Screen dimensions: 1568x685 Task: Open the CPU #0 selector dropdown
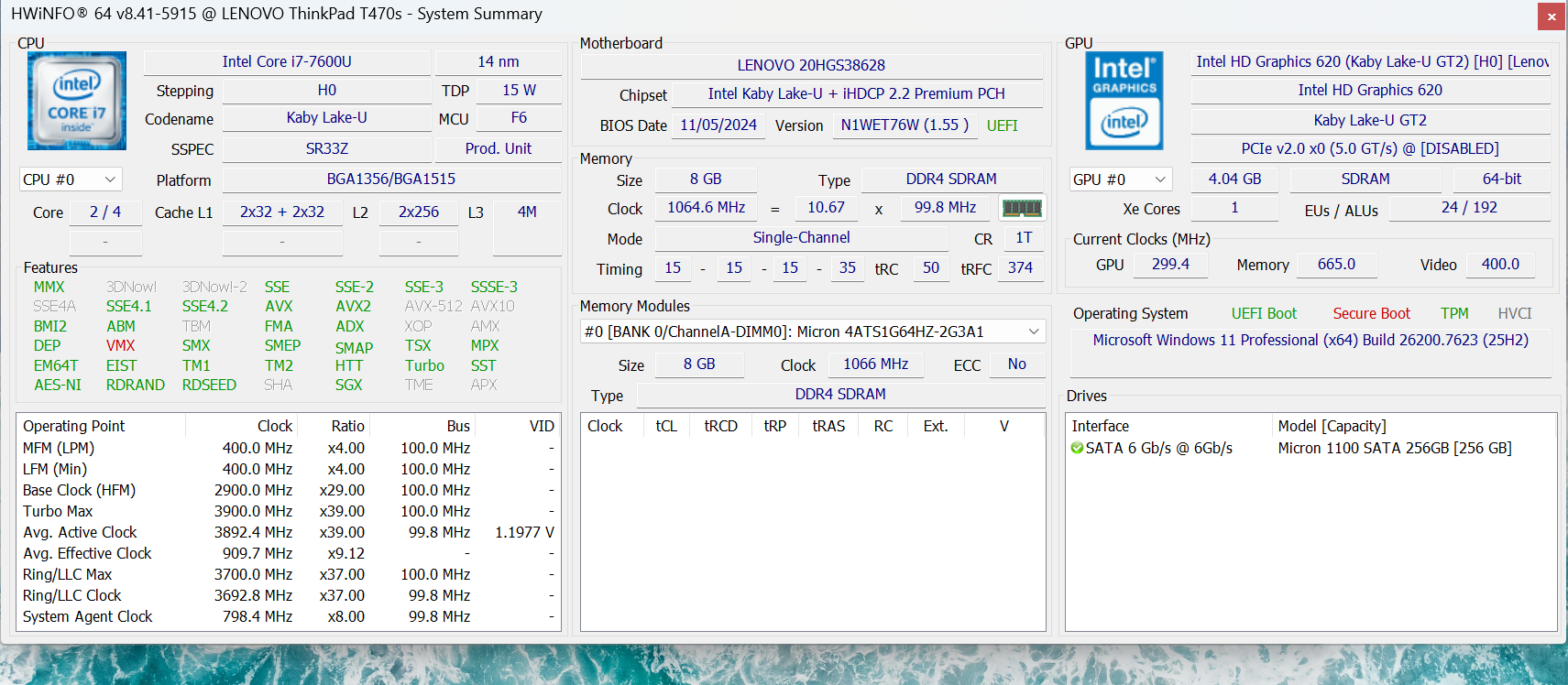click(71, 179)
